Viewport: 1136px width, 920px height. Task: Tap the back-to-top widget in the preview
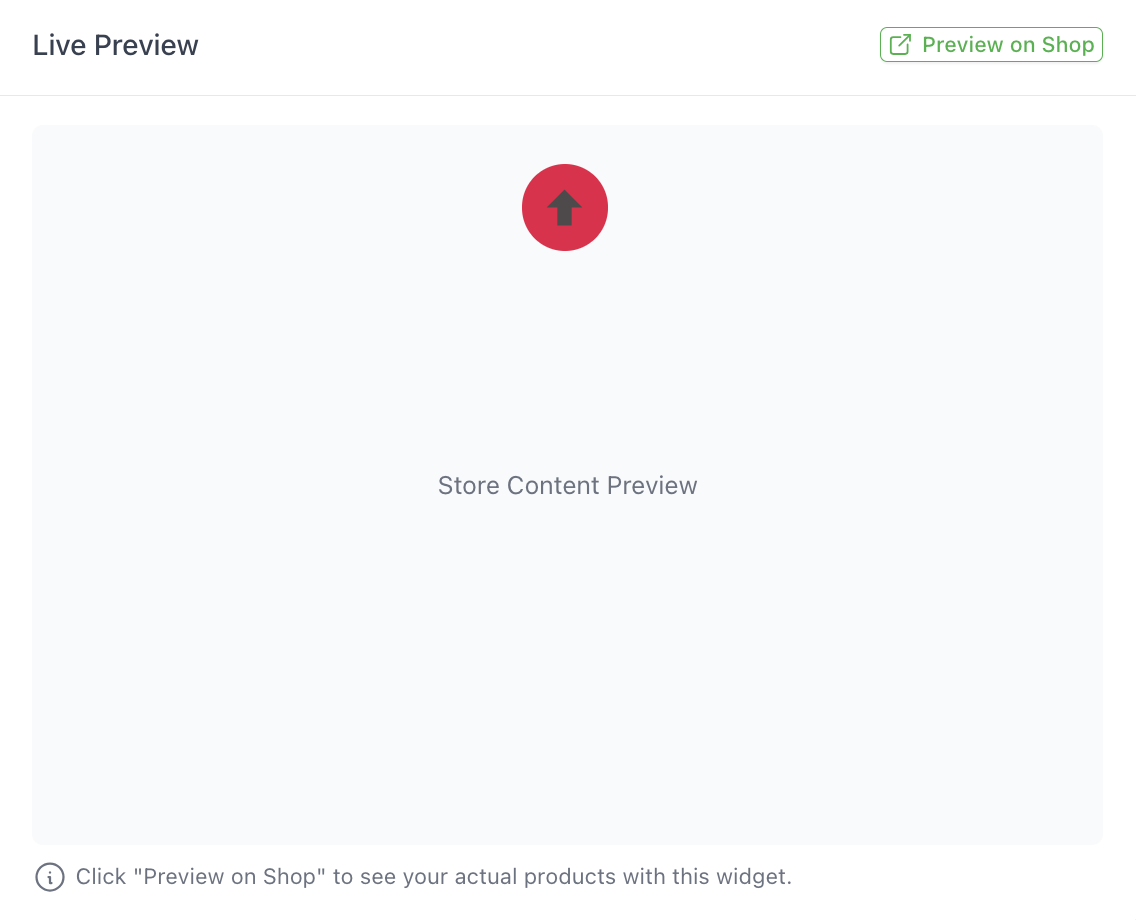pos(565,207)
